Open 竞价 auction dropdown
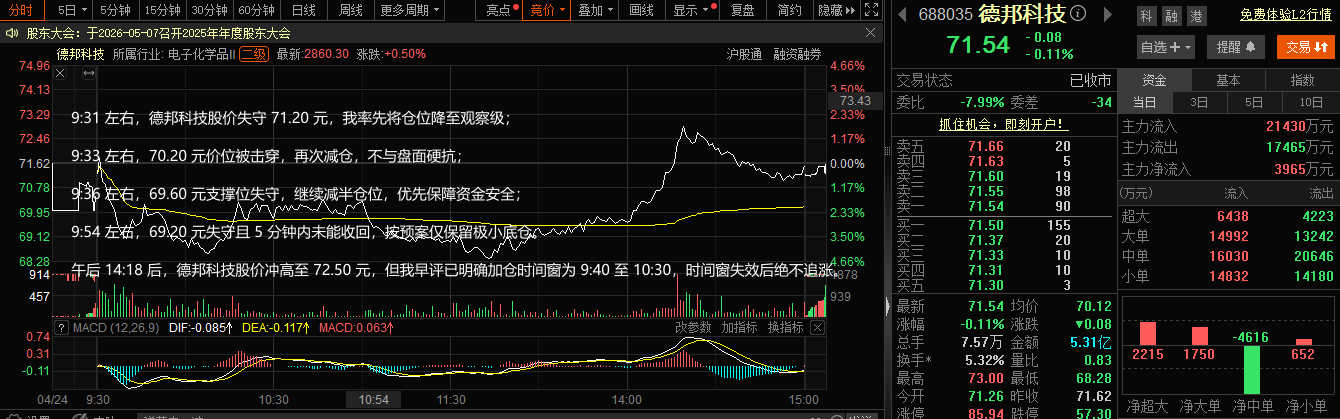The height and width of the screenshot is (419, 1340). (x=548, y=10)
